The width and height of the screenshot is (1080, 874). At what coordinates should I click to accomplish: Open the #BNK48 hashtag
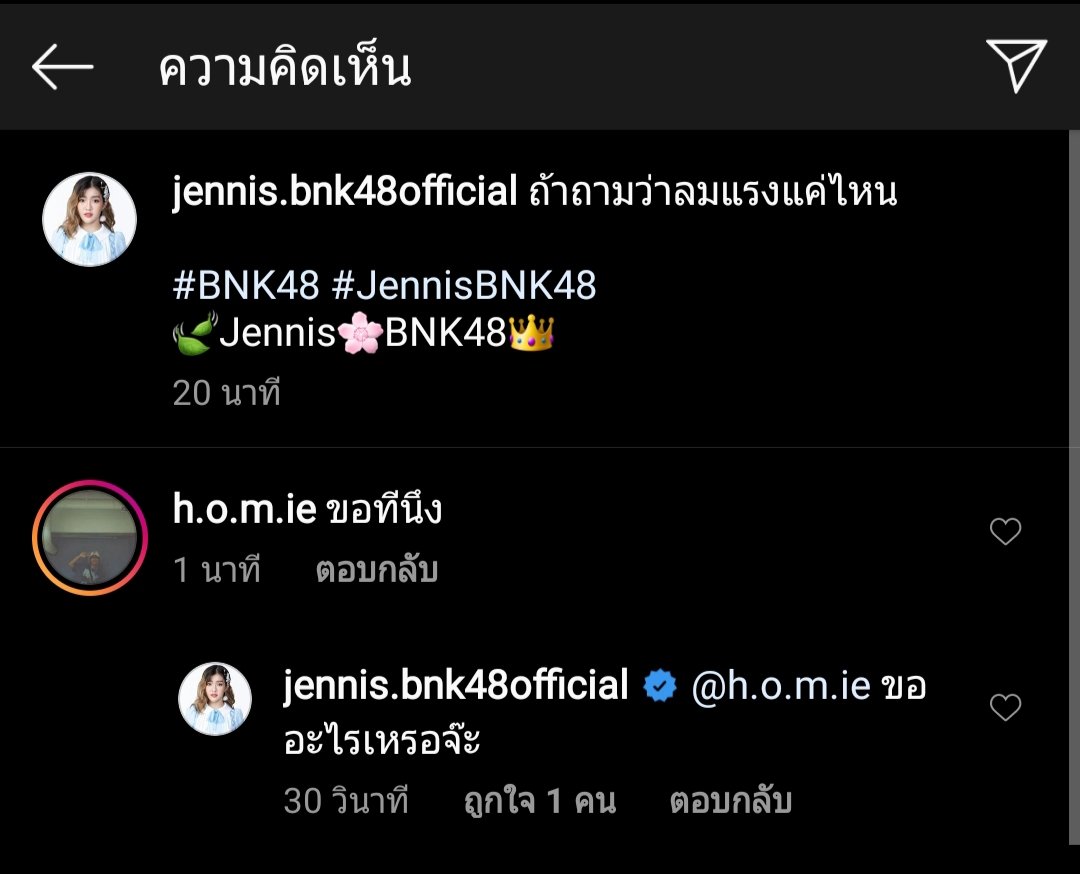pos(246,286)
